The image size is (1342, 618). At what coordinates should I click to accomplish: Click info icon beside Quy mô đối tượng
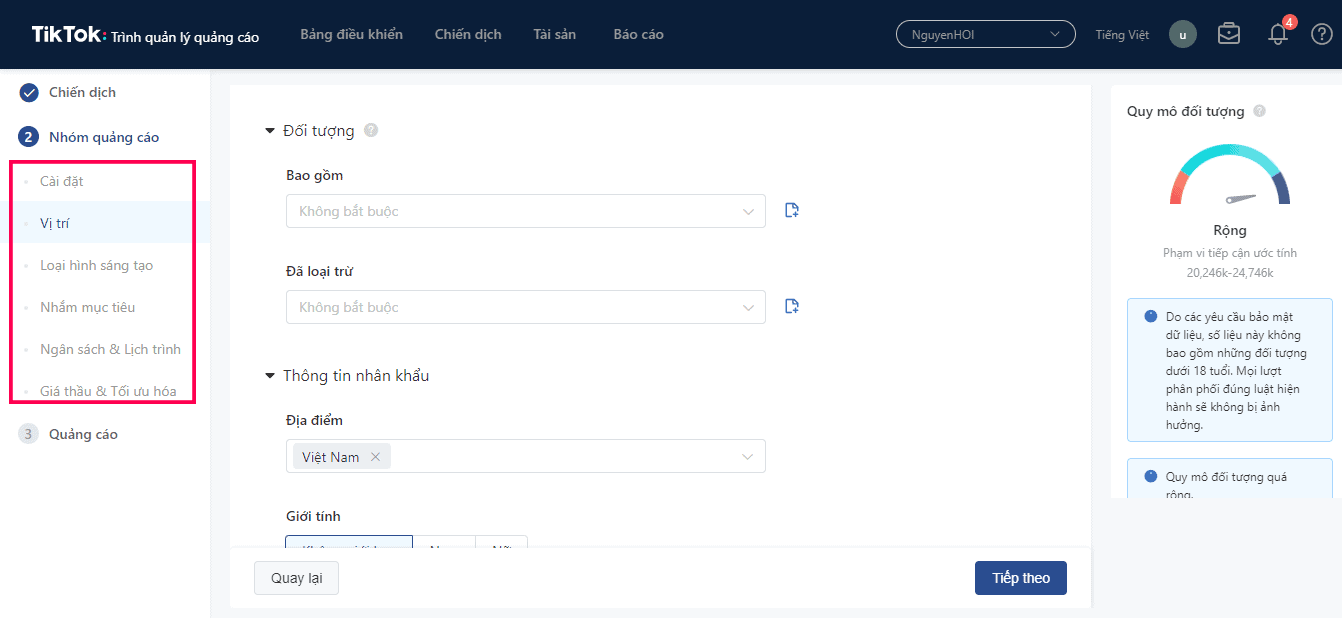pyautogui.click(x=1259, y=111)
